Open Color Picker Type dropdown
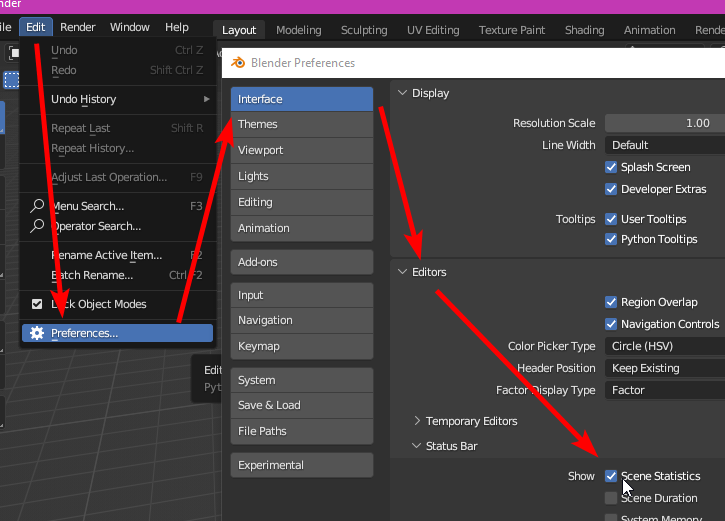Viewport: 725px width, 521px height. click(x=665, y=346)
